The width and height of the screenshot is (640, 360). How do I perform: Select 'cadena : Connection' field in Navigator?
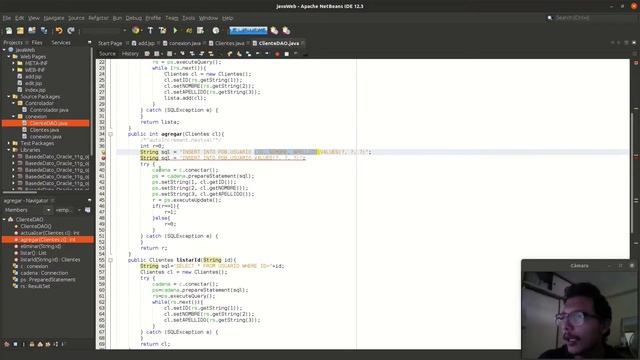(44, 273)
